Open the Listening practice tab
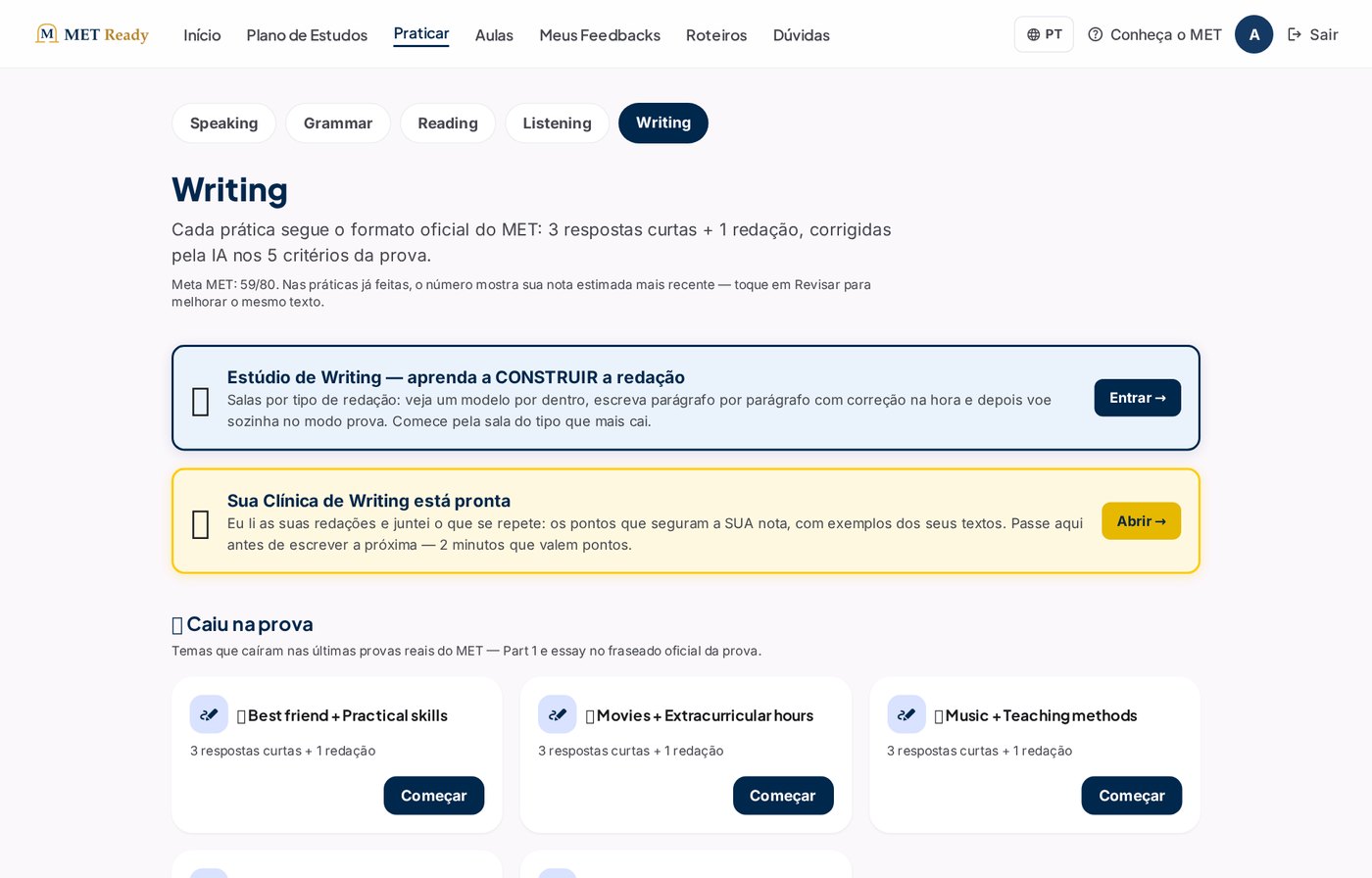 click(558, 123)
